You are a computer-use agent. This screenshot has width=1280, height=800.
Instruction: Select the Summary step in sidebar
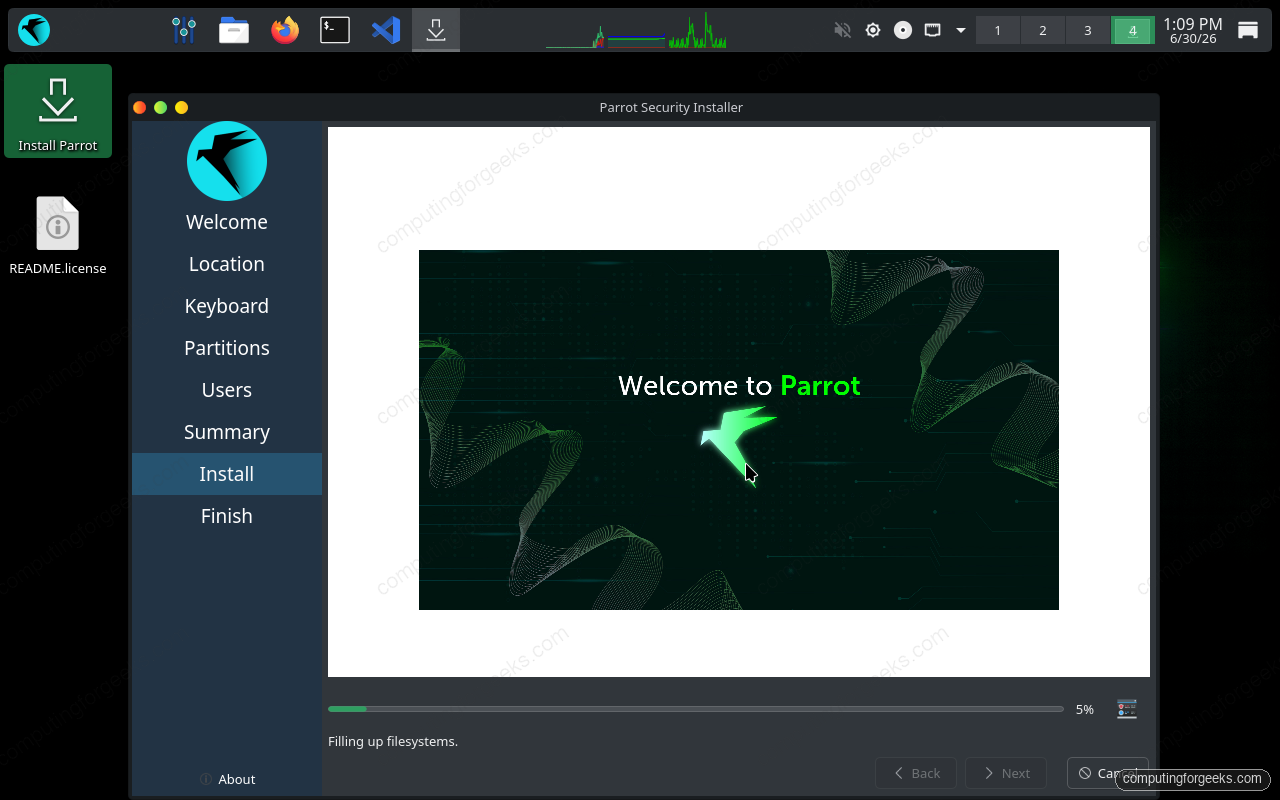(227, 432)
